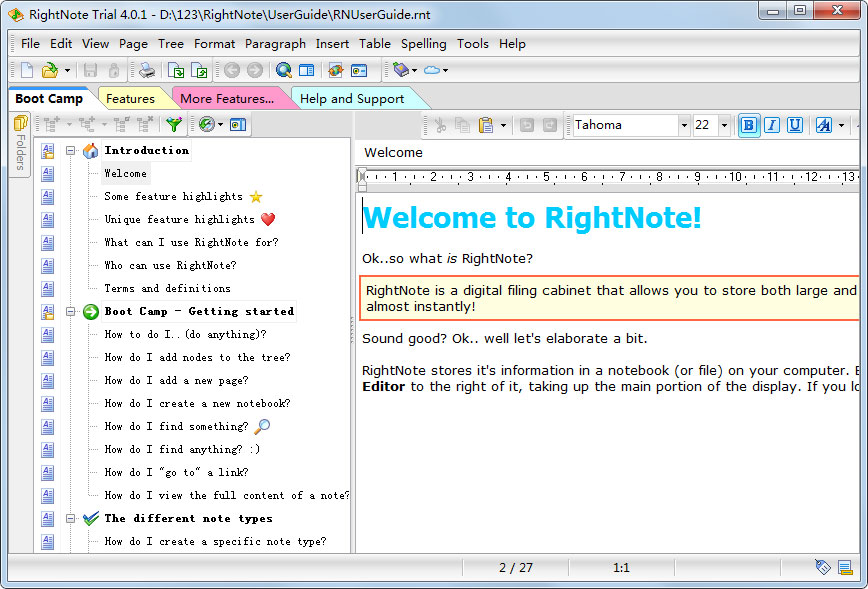Open the dropdown next to the compass icon
This screenshot has height=589, width=868.
coord(220,125)
